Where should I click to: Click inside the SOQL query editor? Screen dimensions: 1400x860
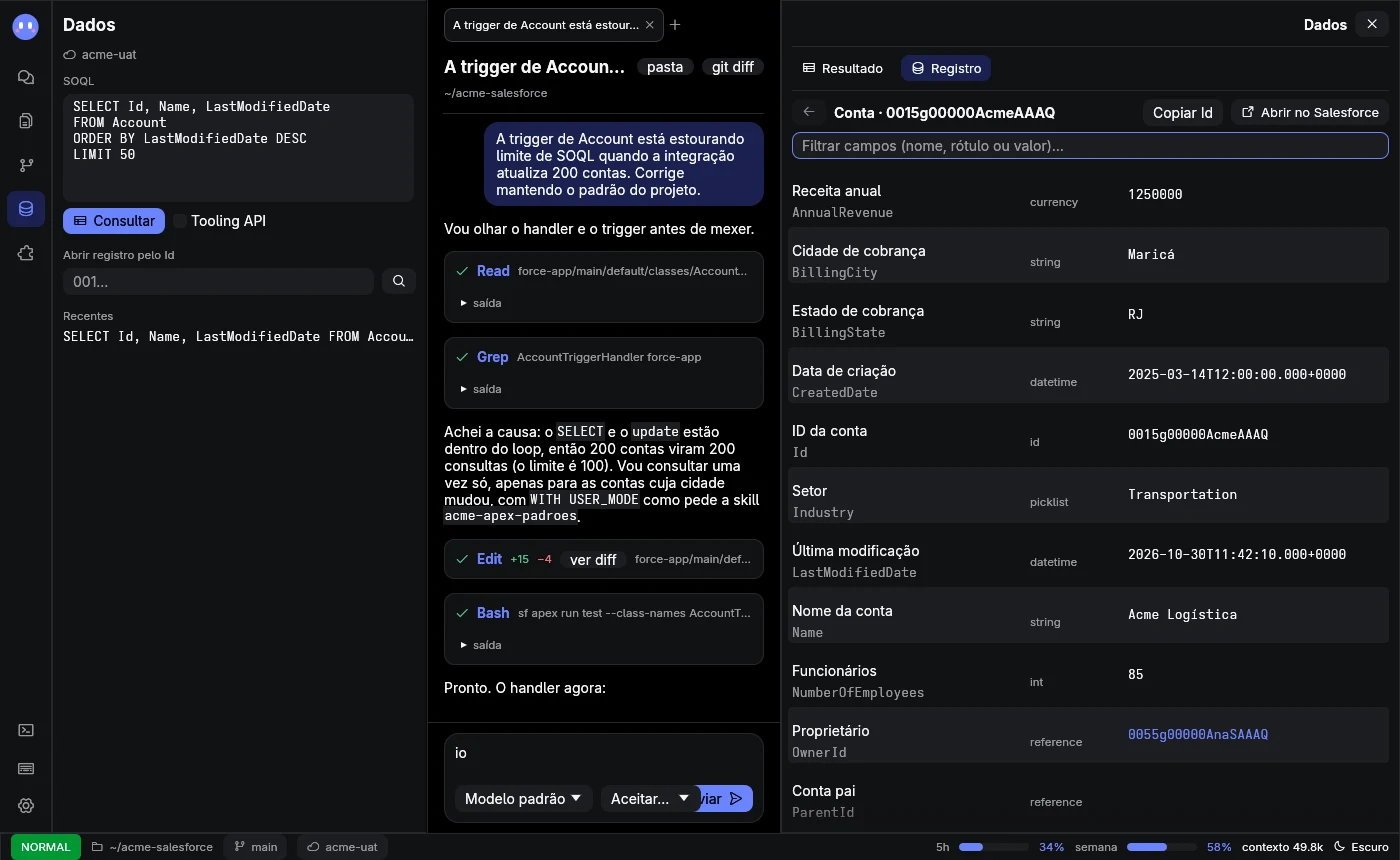238,148
